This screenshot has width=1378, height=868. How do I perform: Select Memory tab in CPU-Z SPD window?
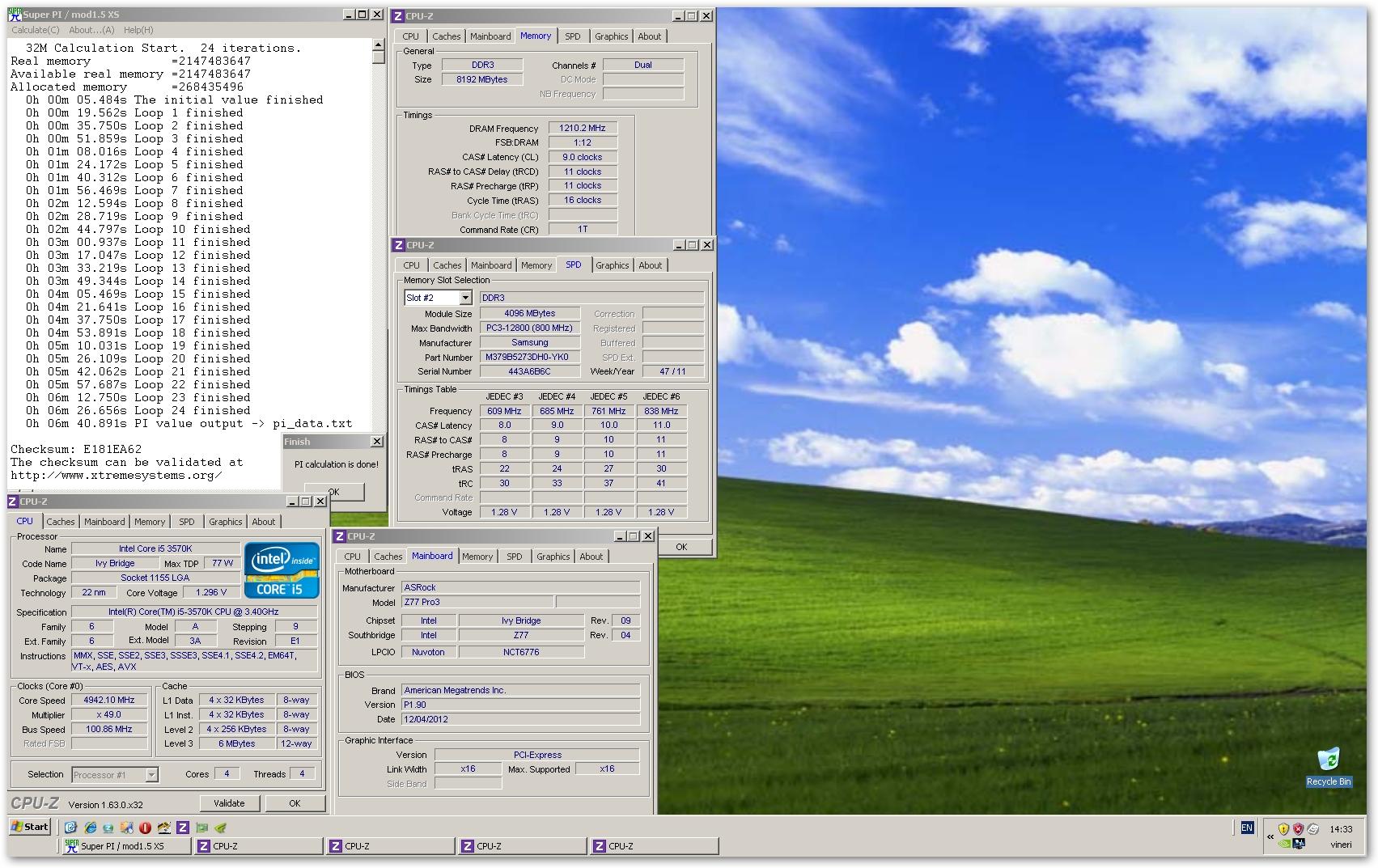tap(536, 265)
